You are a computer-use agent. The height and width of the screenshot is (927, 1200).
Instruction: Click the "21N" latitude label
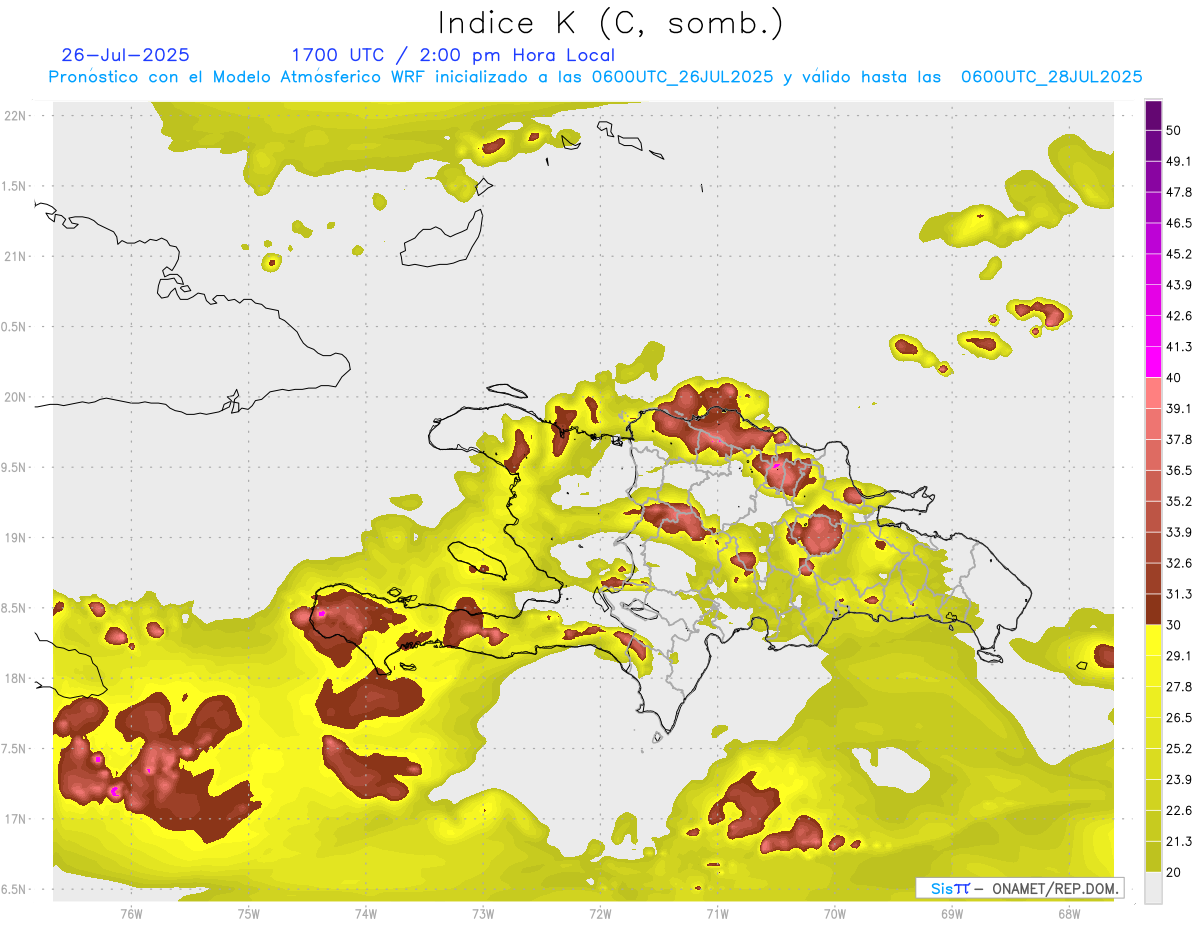coord(16,256)
